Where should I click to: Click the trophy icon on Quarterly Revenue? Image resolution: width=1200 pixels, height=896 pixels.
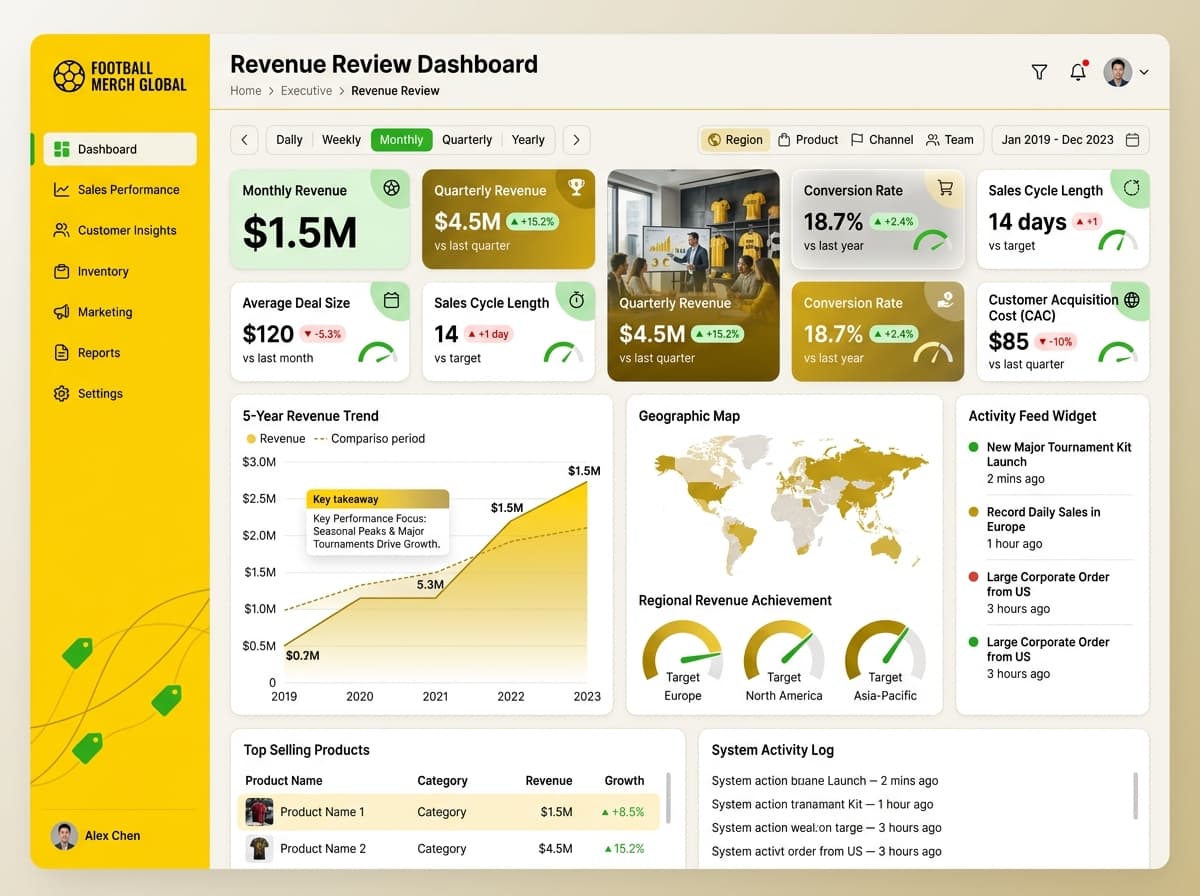pos(576,186)
